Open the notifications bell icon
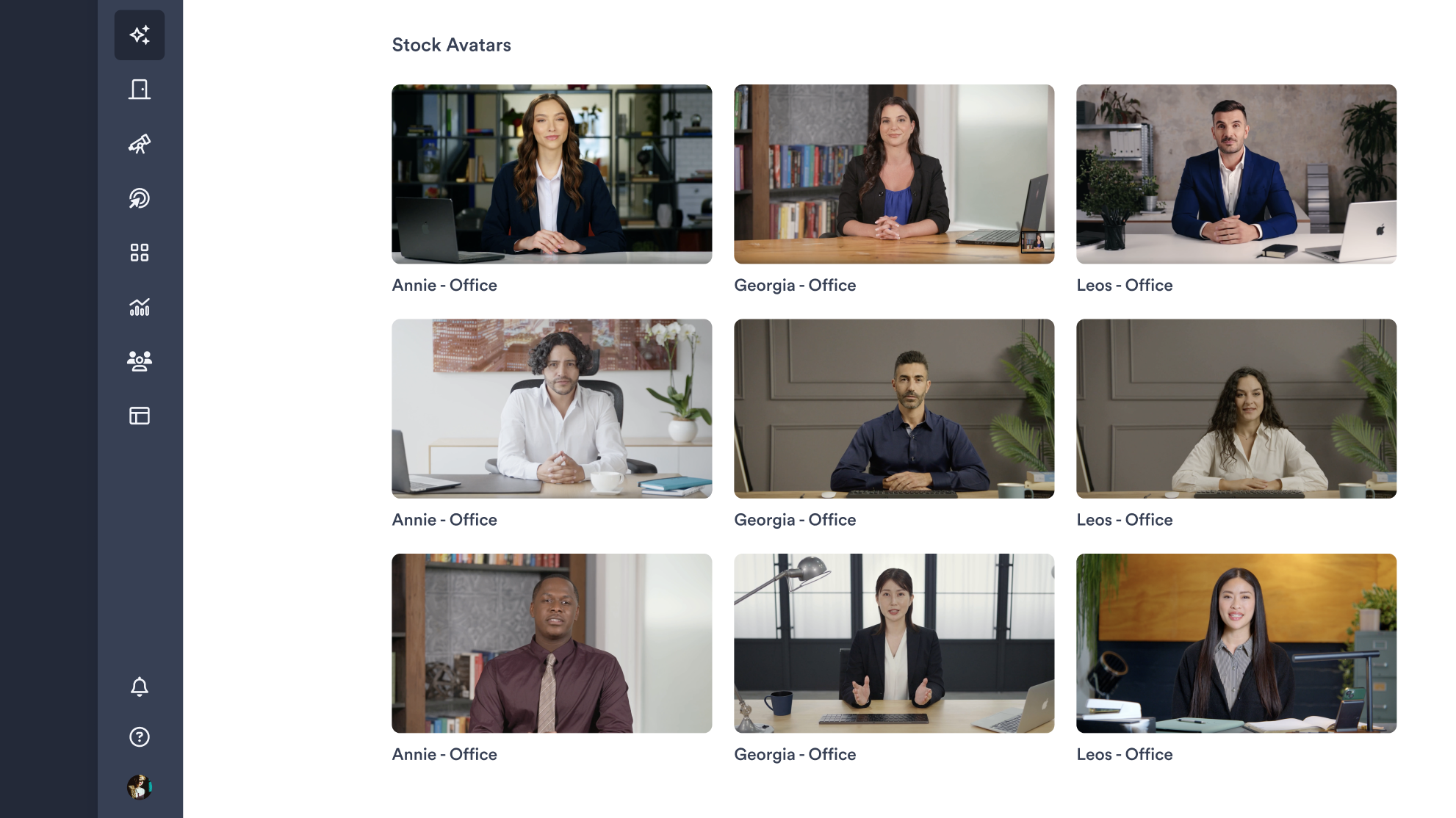This screenshot has width=1456, height=818. pos(140,687)
